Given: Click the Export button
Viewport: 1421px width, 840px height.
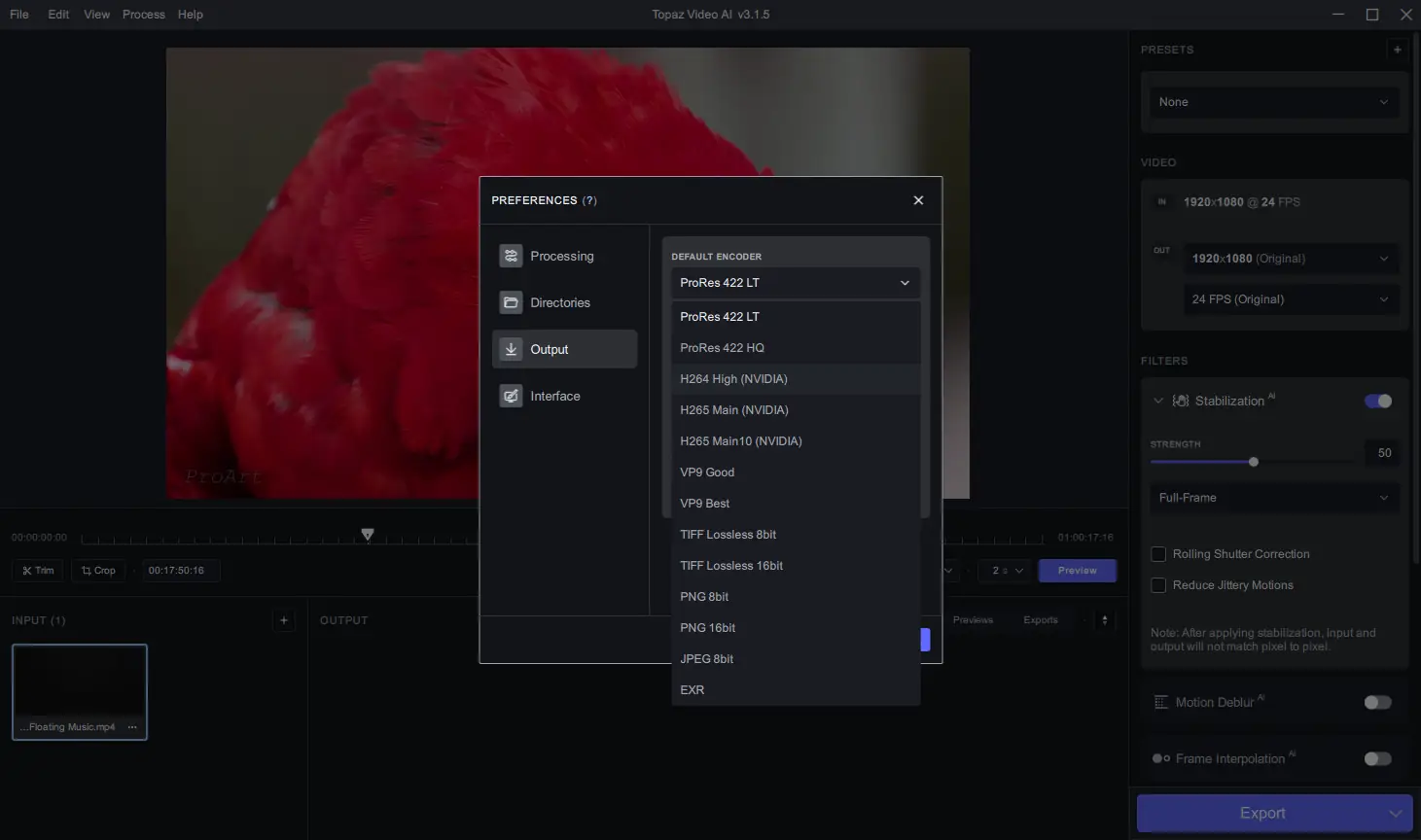Looking at the screenshot, I should (1261, 813).
